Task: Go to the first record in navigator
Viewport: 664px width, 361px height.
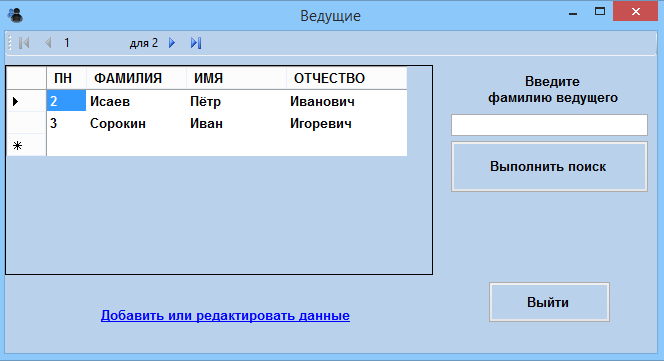Action: (x=24, y=43)
